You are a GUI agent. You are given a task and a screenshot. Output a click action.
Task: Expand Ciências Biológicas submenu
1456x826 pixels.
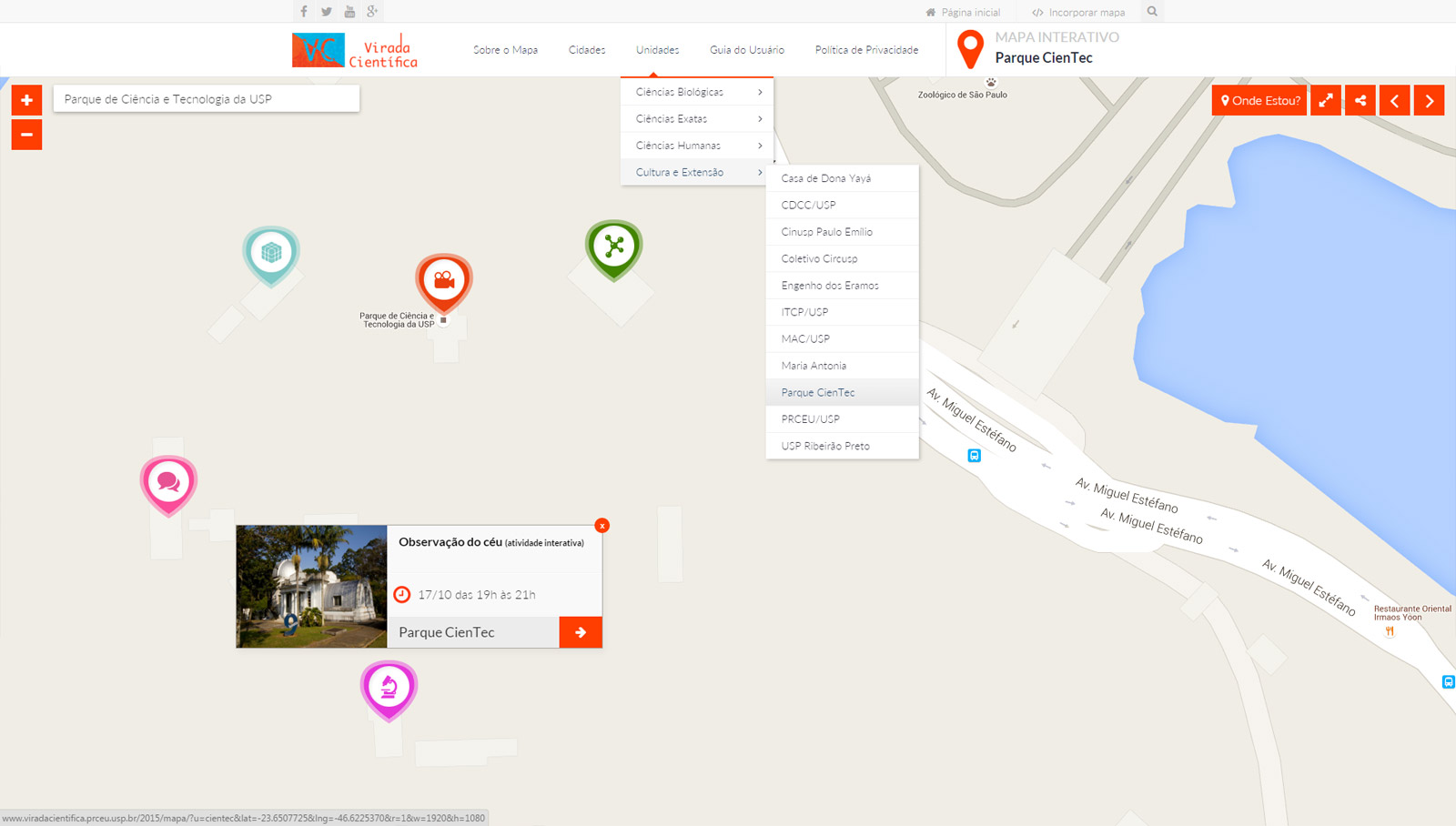pyautogui.click(x=697, y=92)
